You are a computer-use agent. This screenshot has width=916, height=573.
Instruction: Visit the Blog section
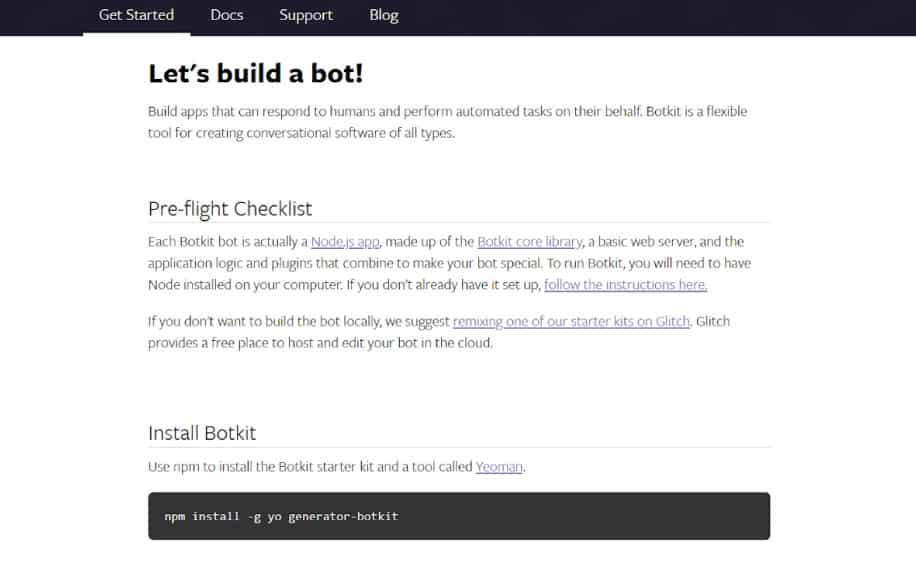(x=384, y=15)
